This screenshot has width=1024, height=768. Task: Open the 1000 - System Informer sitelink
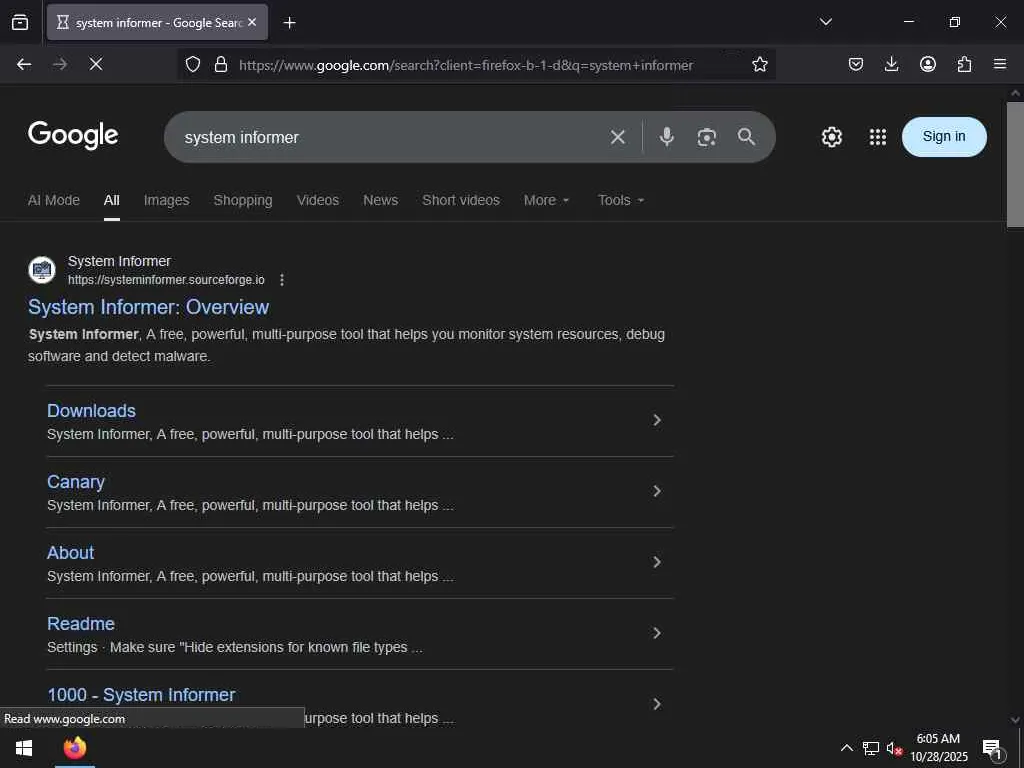[141, 695]
